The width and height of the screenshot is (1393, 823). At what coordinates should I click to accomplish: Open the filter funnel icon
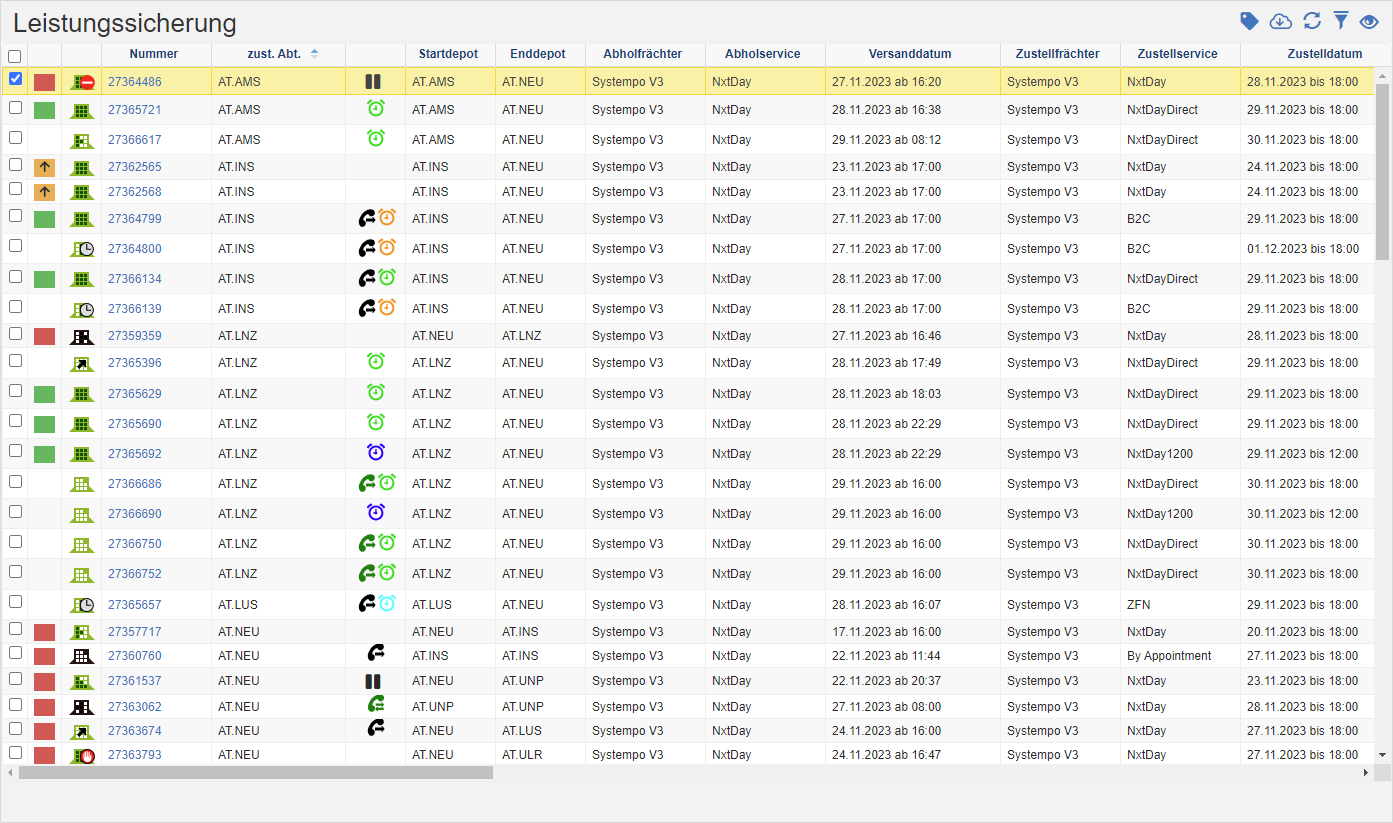(x=1341, y=21)
